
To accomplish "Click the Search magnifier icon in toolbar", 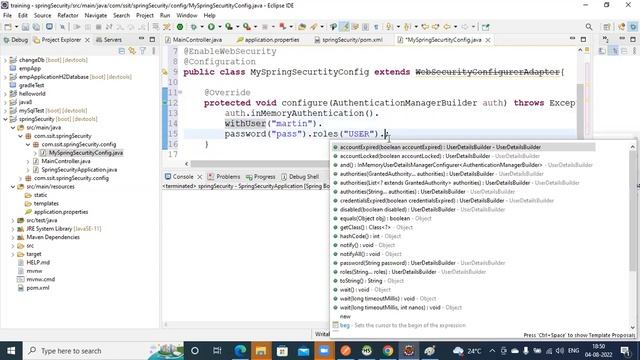I will (589, 27).
